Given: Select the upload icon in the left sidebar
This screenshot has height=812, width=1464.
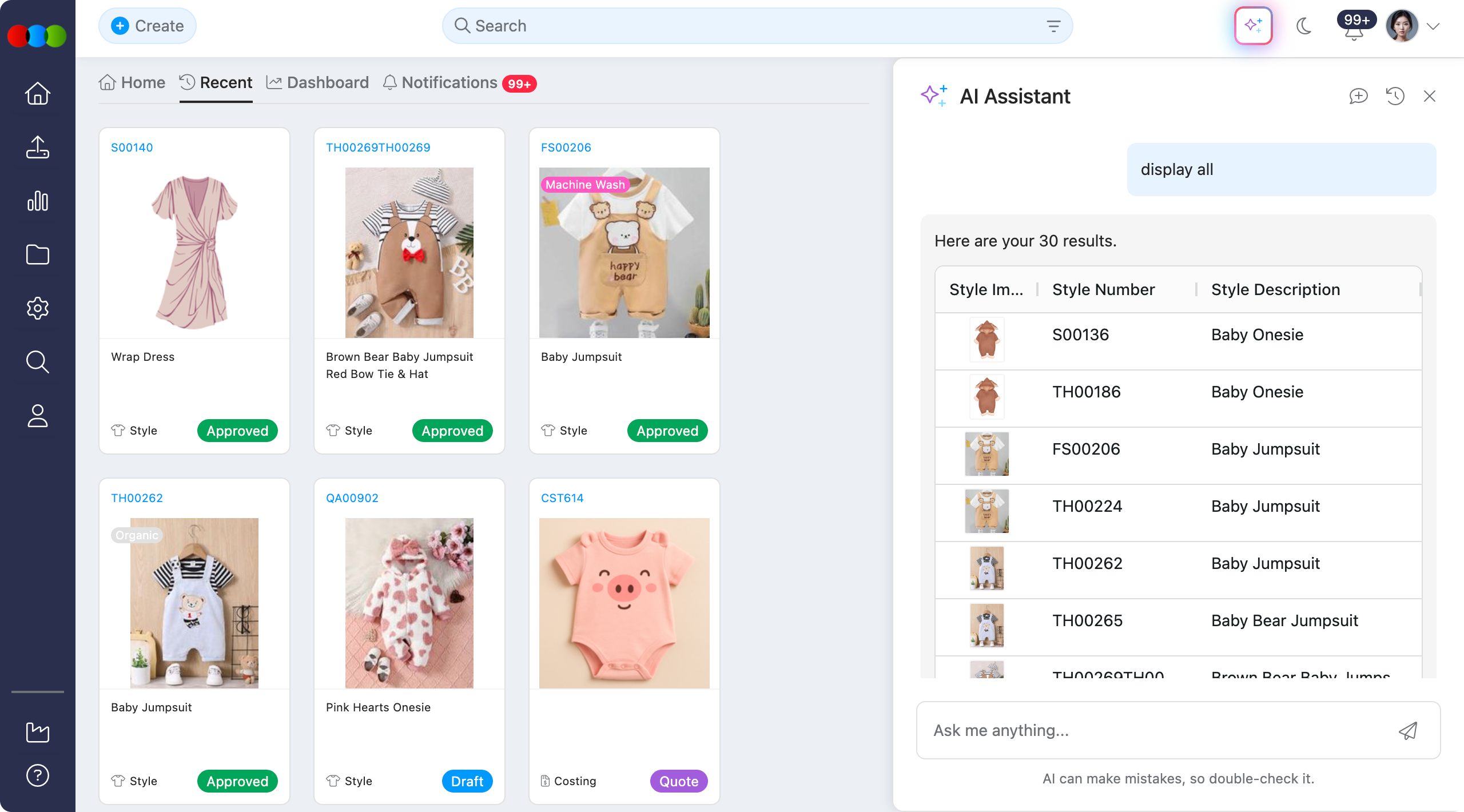Looking at the screenshot, I should coord(37,148).
